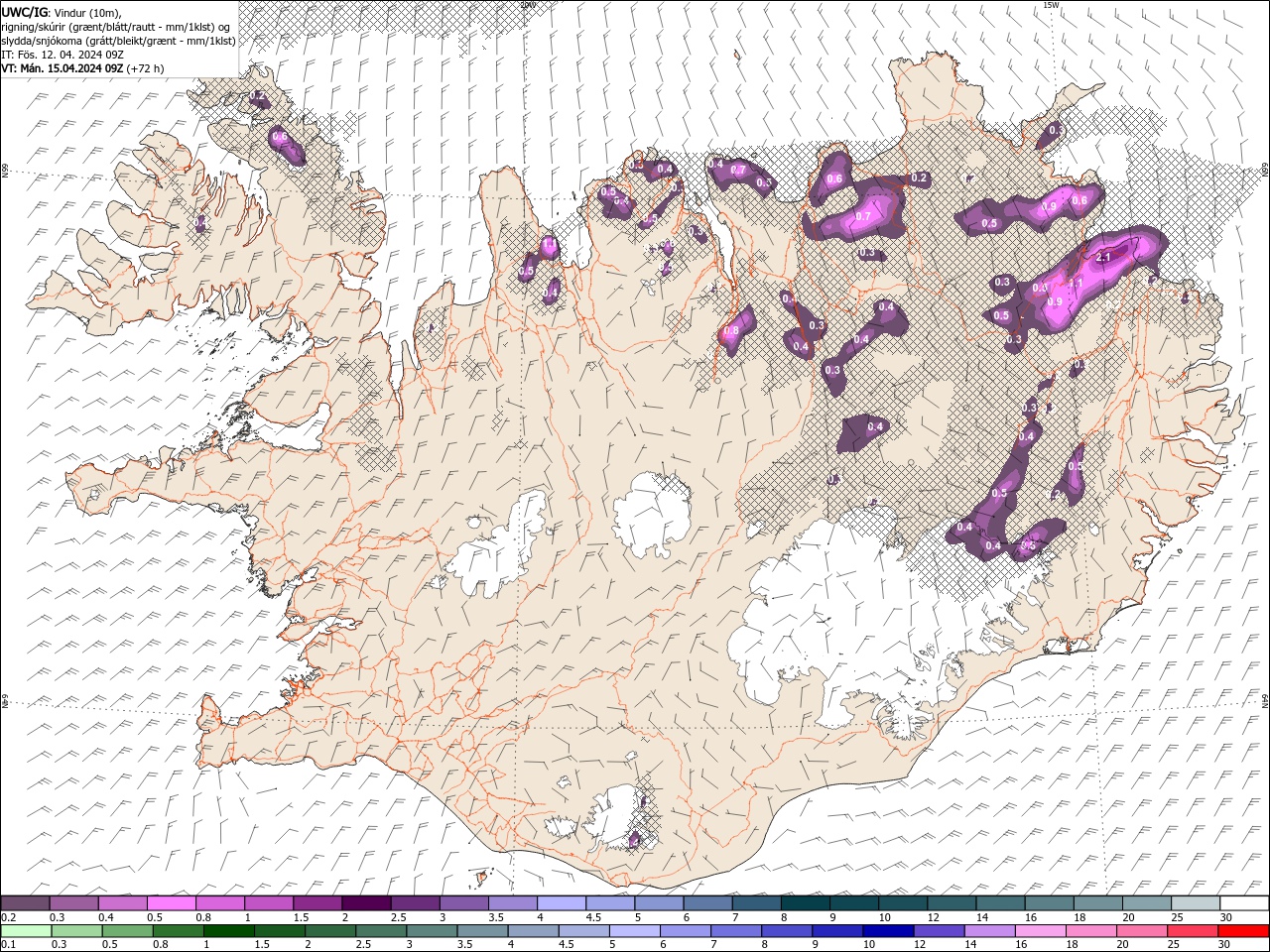Pick the very dark purple 2–2.5 upper swatch
The image size is (1270, 952).
365,903
